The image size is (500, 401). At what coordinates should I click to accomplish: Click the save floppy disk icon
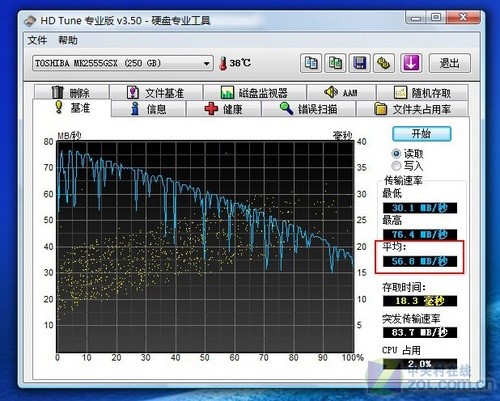point(360,63)
